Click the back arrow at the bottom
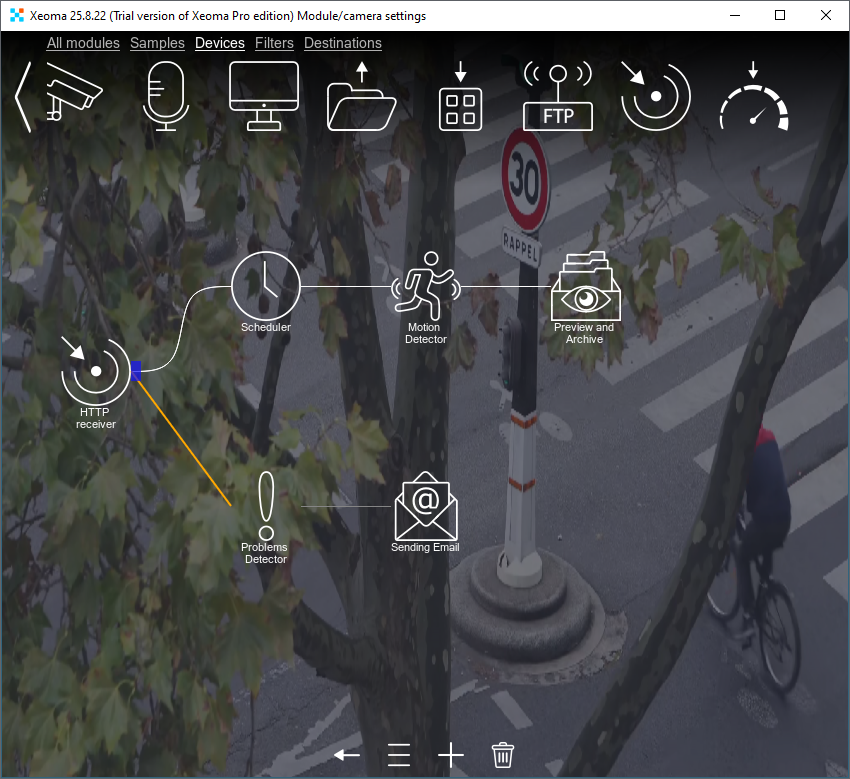 coord(346,755)
